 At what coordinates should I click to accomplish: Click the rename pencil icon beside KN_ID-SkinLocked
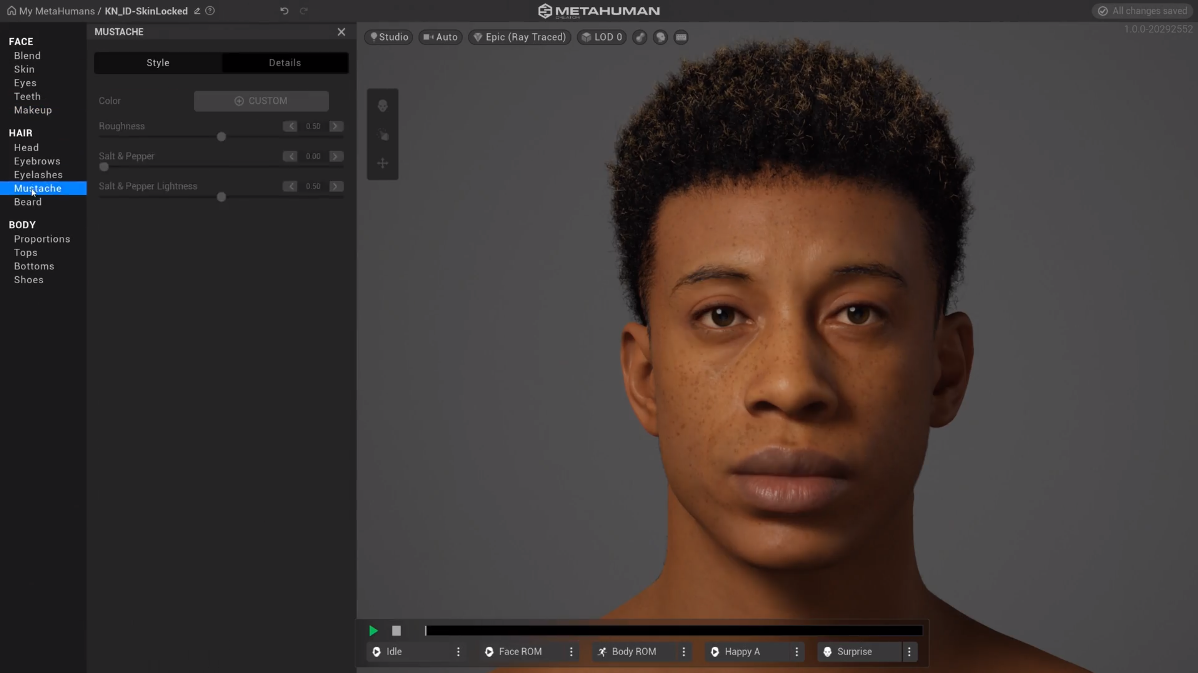(x=197, y=11)
